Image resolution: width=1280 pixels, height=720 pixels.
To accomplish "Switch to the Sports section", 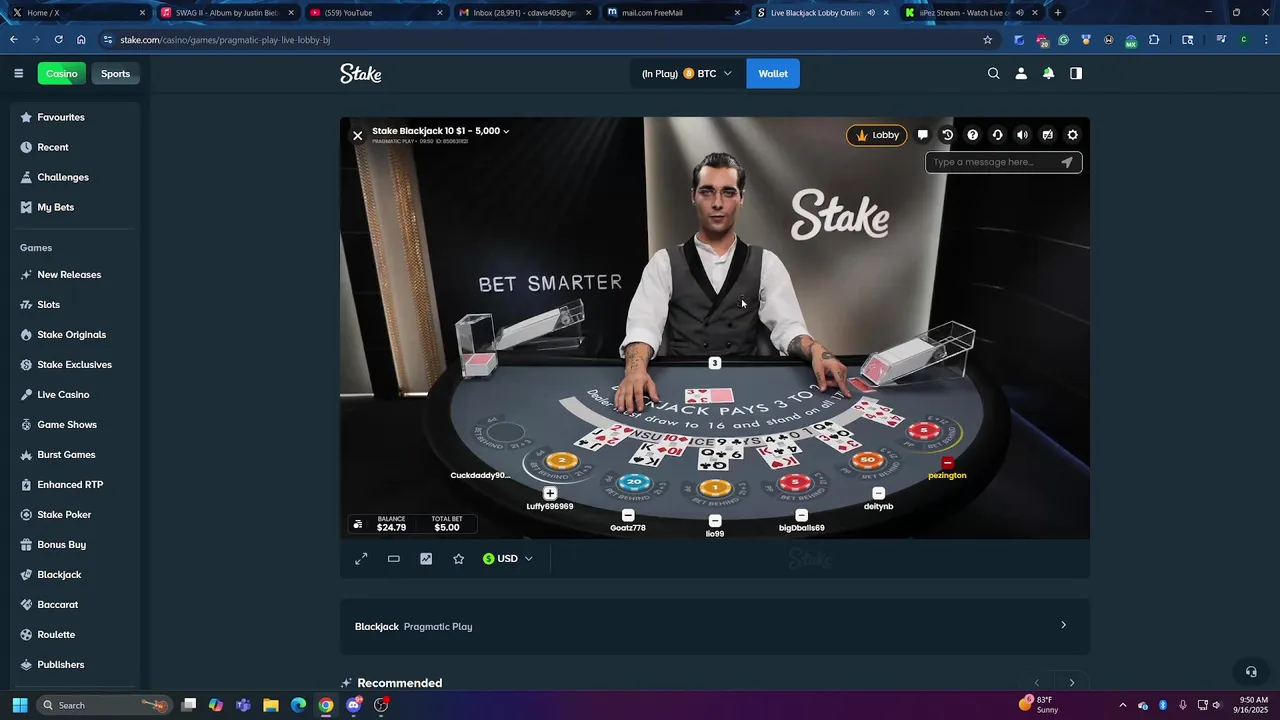I will 115,73.
